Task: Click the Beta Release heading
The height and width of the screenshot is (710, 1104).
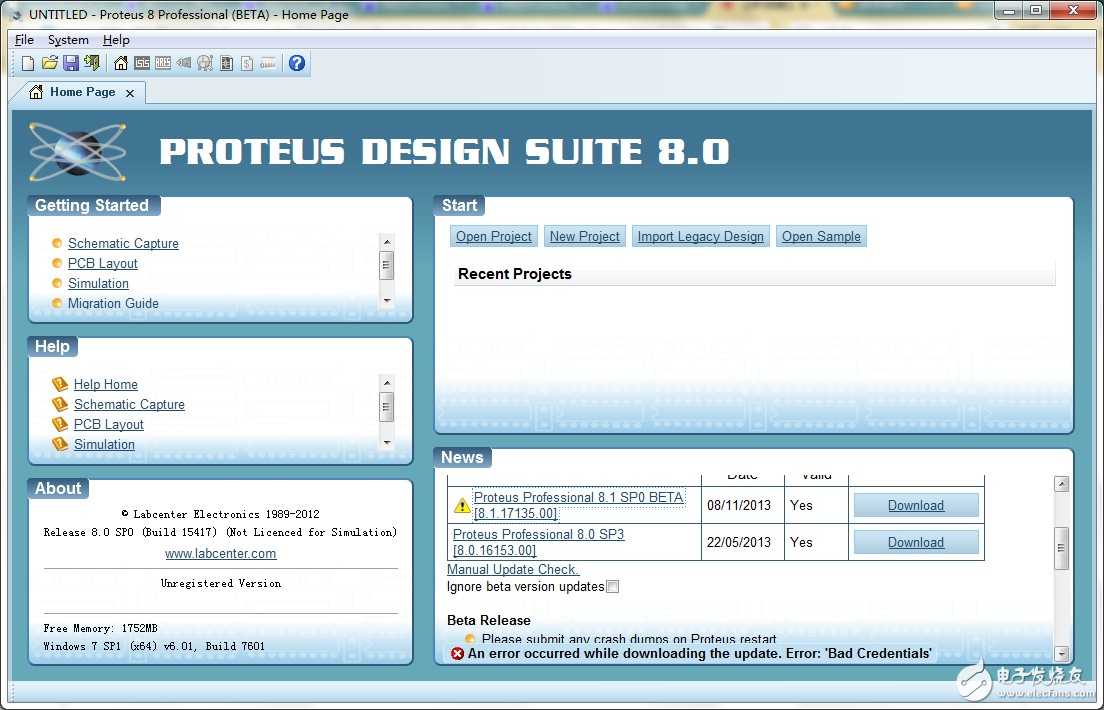Action: 489,621
